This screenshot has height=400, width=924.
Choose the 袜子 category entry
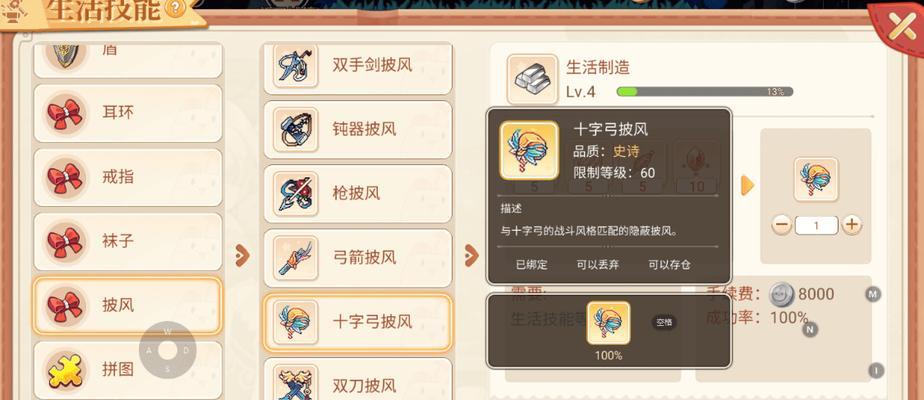point(128,242)
